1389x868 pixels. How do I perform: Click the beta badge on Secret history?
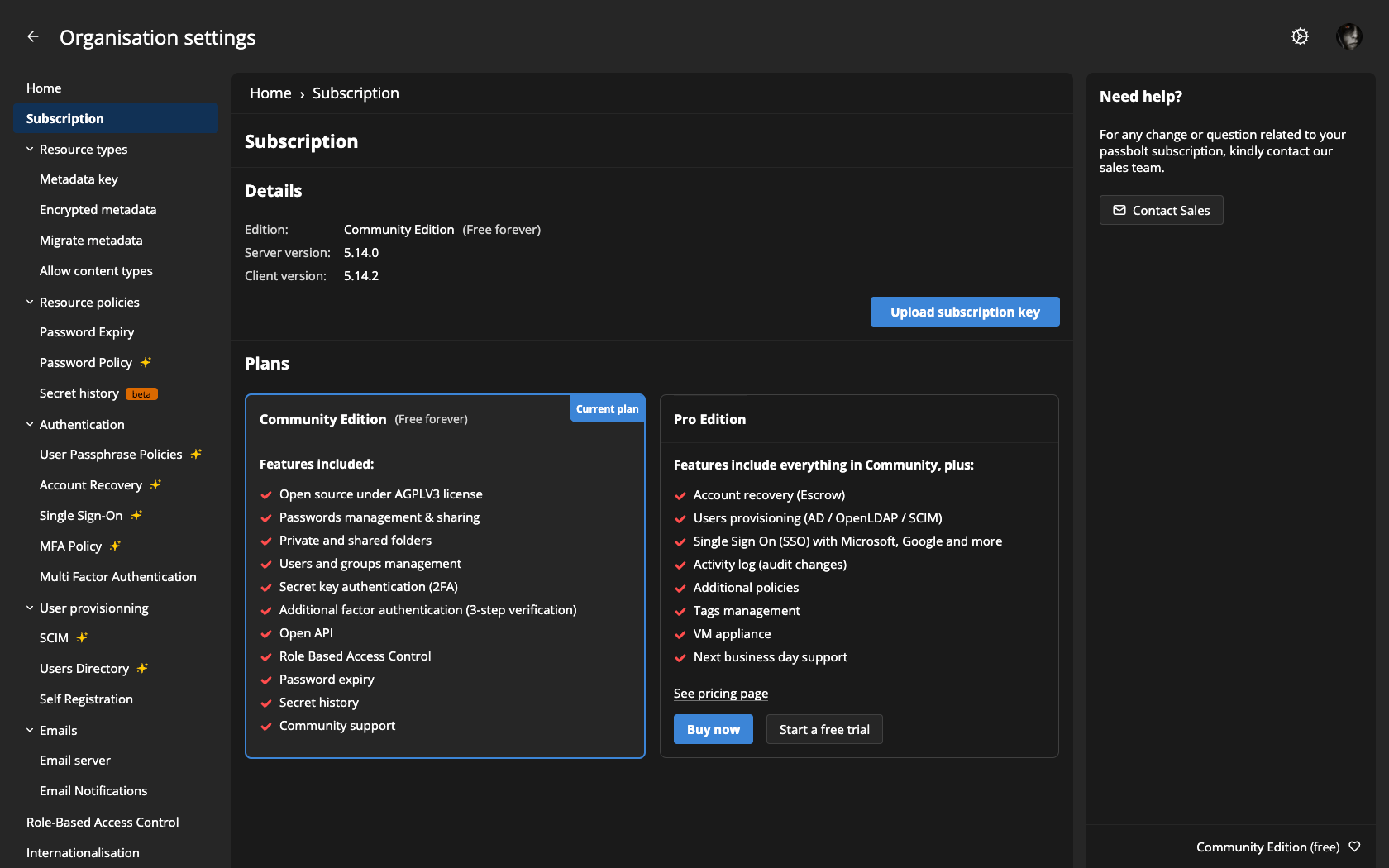141,394
